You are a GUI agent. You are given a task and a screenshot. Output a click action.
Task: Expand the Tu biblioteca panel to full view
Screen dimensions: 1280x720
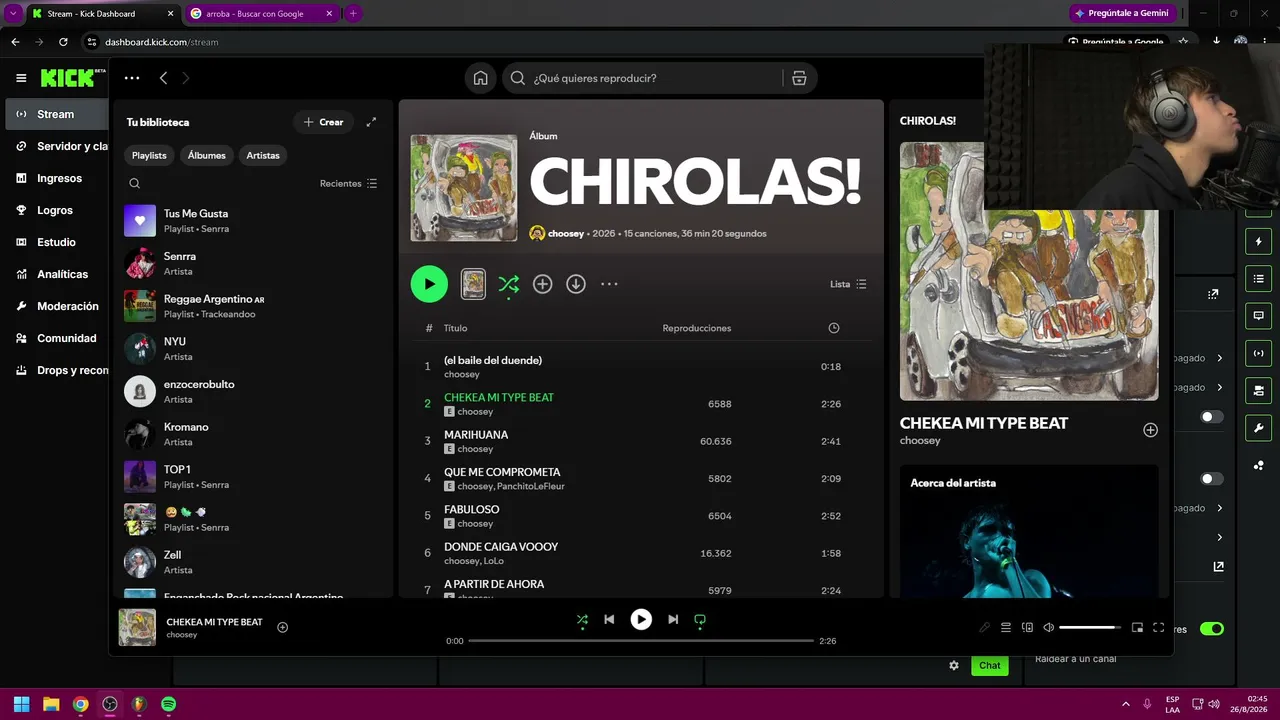(x=371, y=122)
